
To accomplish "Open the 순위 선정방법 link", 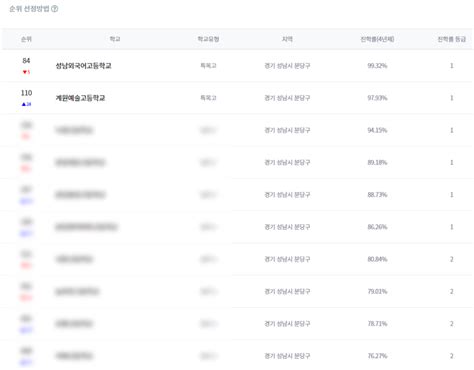I will [29, 9].
